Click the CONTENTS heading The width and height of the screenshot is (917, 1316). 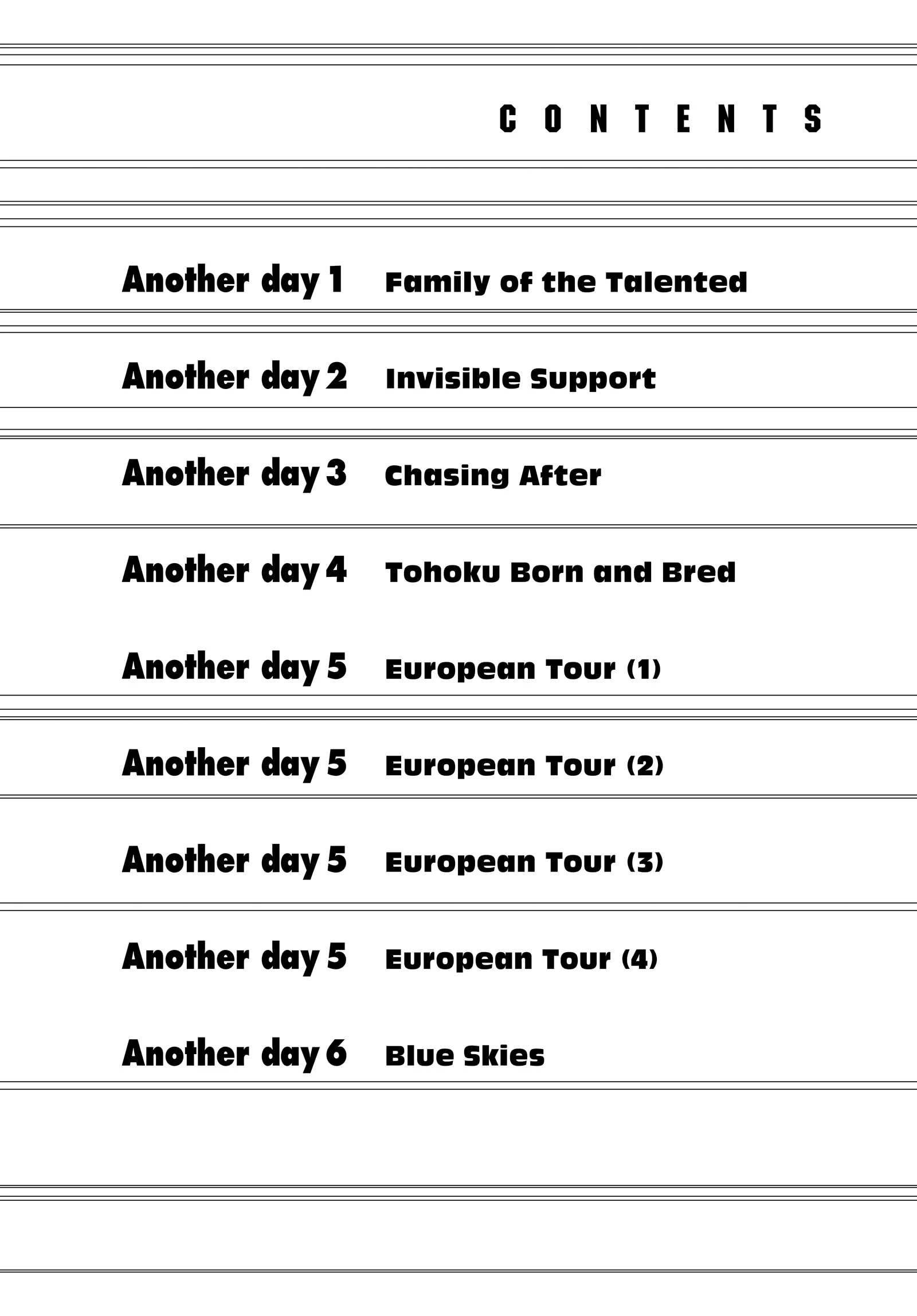click(x=661, y=119)
